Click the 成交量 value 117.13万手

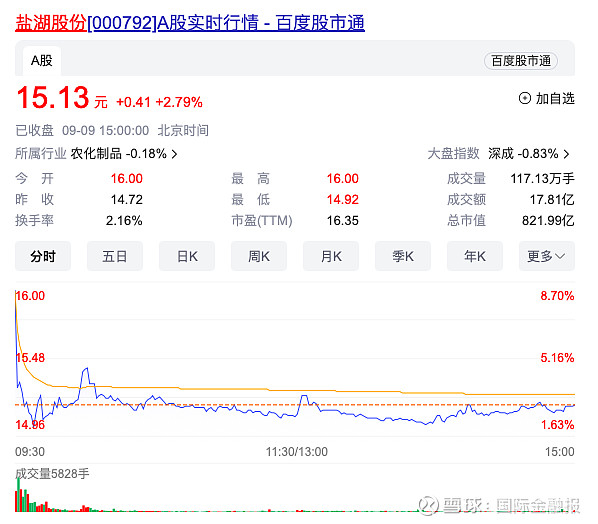542,178
